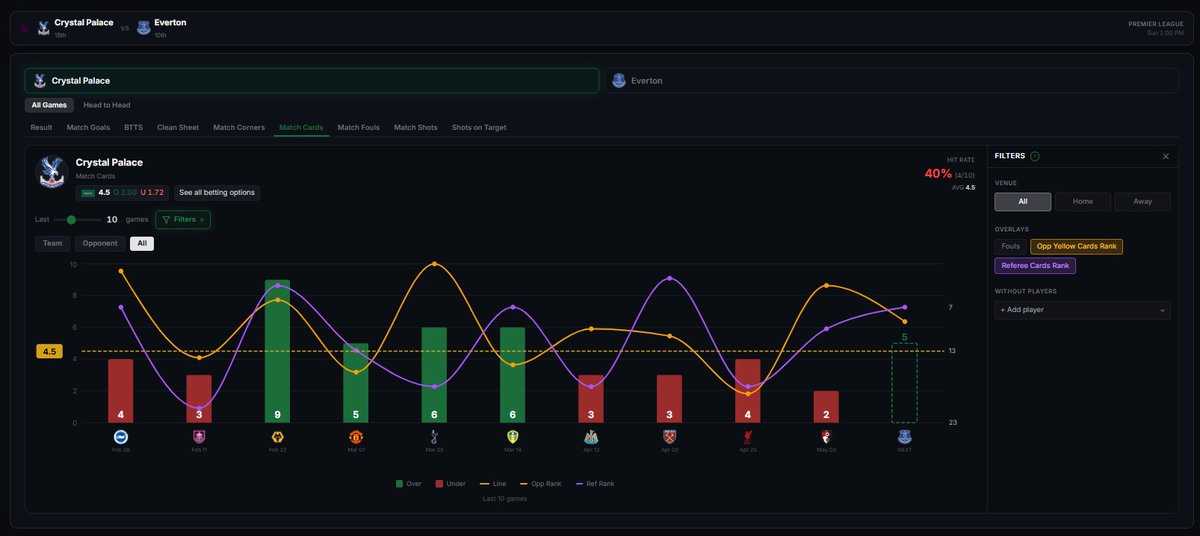This screenshot has height=536, width=1200.
Task: Open the Match Shots tab
Action: pos(416,127)
